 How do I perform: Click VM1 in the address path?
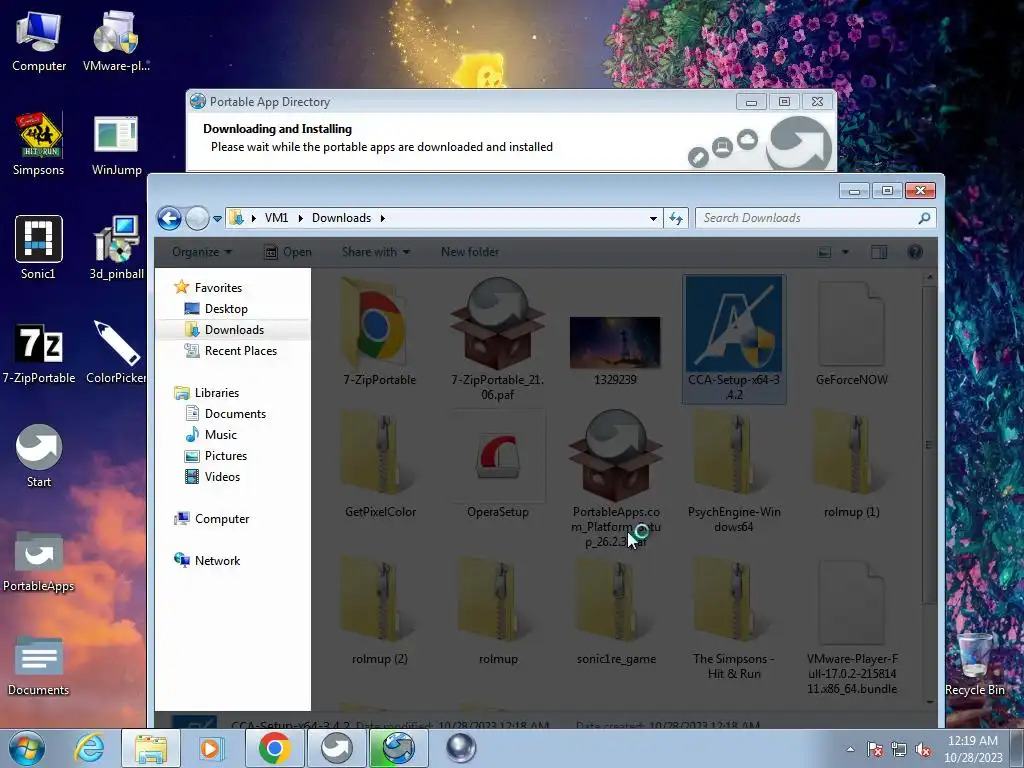(276, 218)
